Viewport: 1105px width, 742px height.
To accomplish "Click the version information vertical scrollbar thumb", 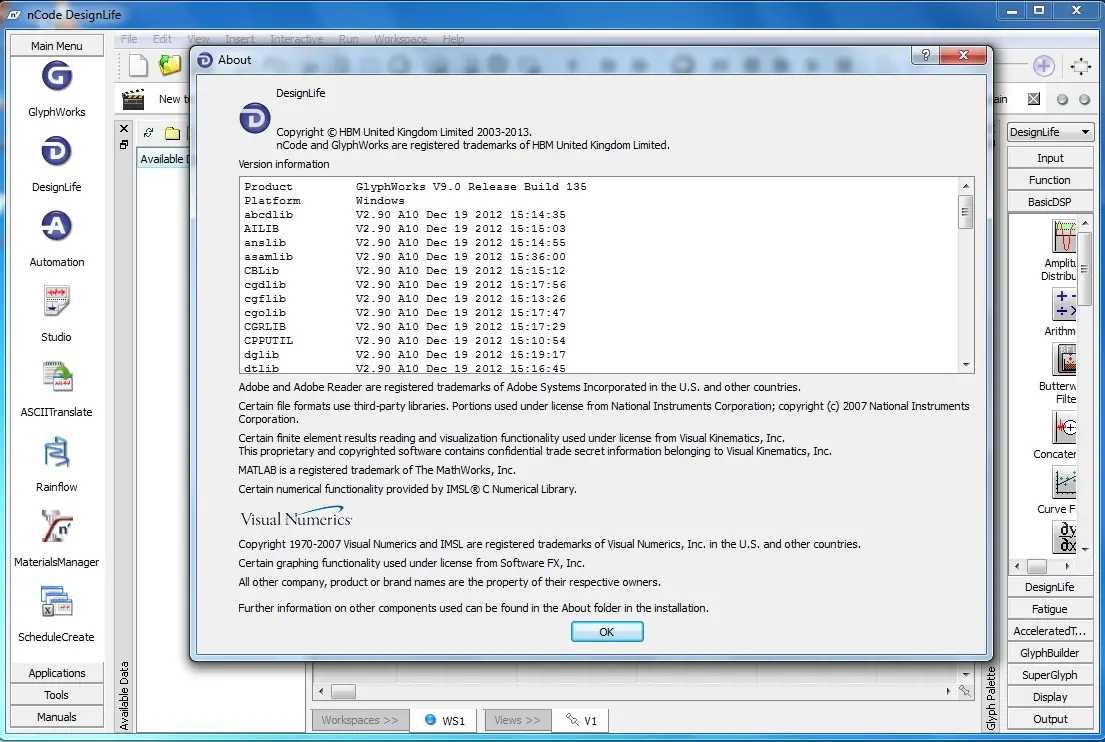I will click(965, 211).
